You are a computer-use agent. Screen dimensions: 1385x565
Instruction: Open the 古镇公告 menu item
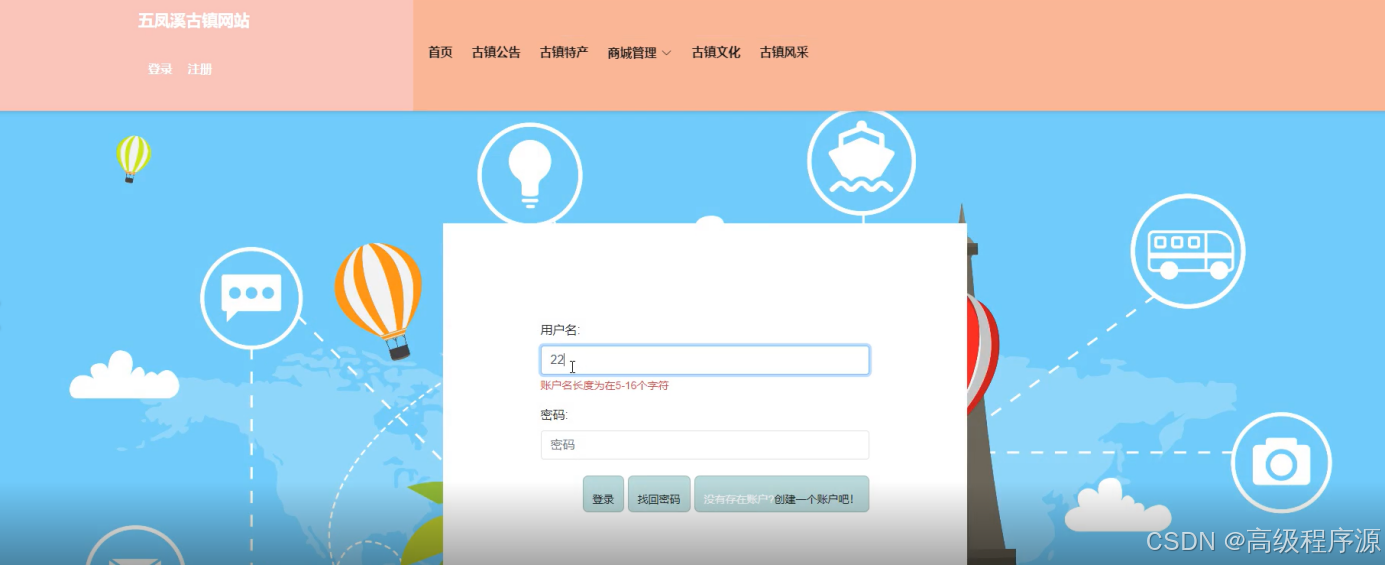tap(496, 53)
